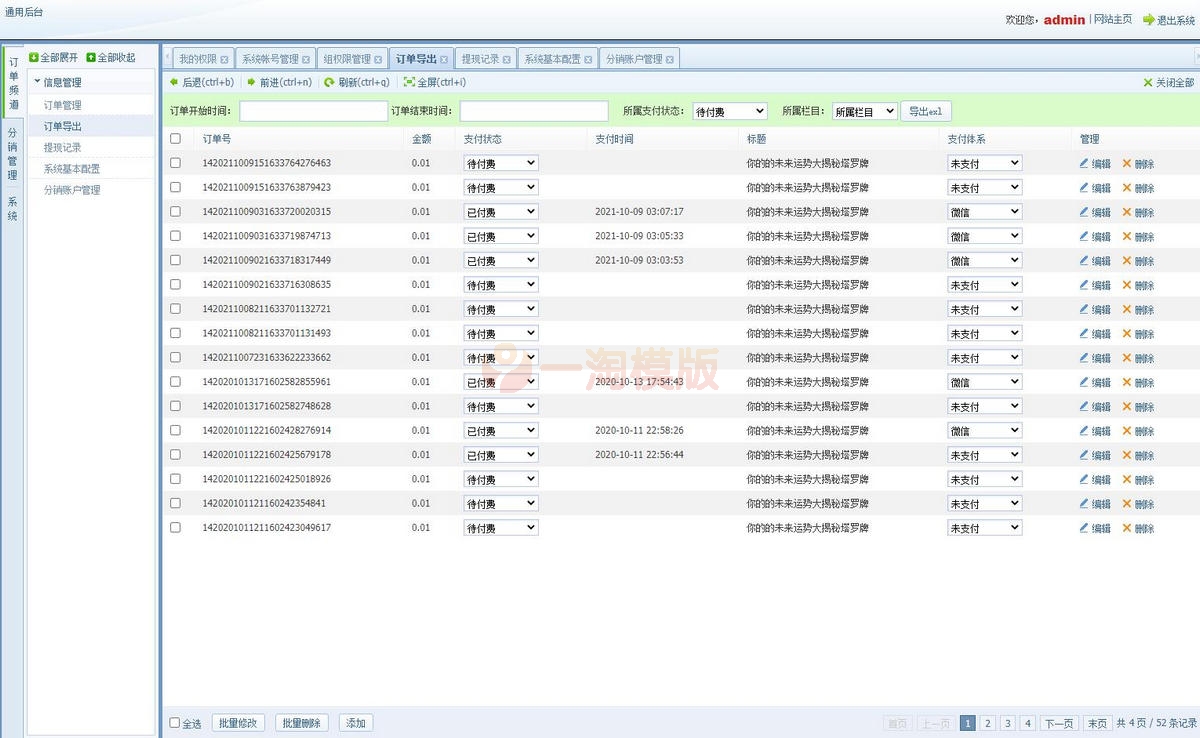The height and width of the screenshot is (738, 1200).
Task: Close the 提现记录 tab with its x
Action: pyautogui.click(x=507, y=60)
